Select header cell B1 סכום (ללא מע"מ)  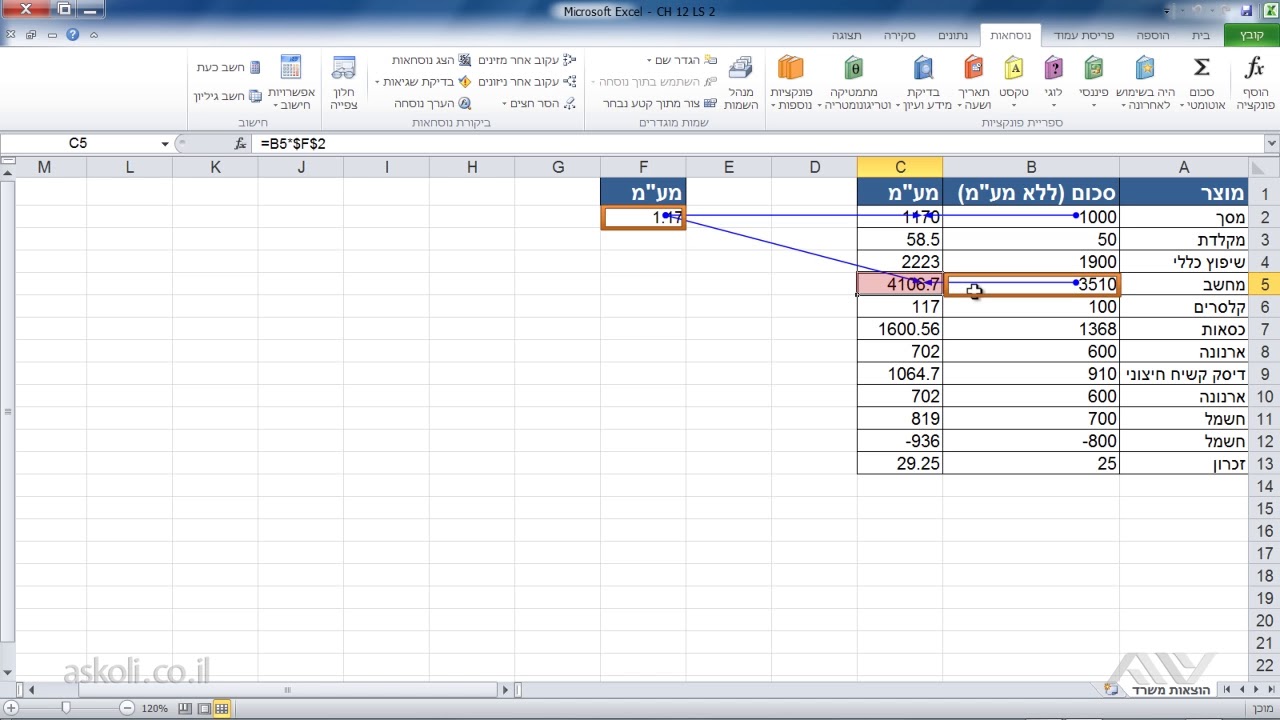(x=1031, y=194)
